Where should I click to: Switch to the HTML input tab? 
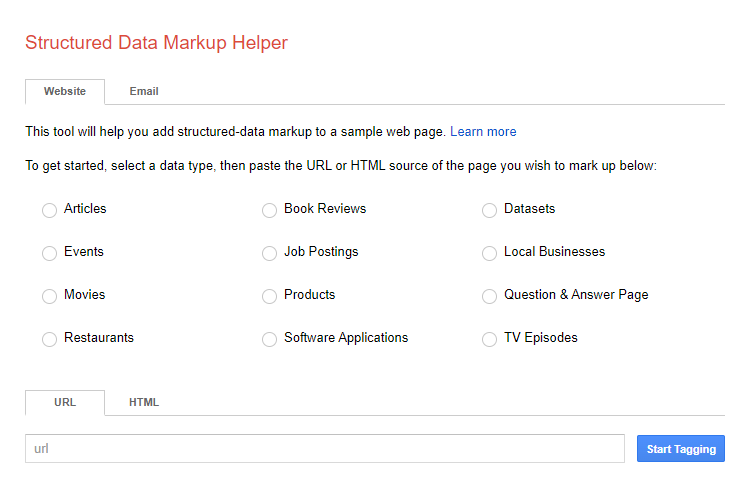pyautogui.click(x=144, y=402)
